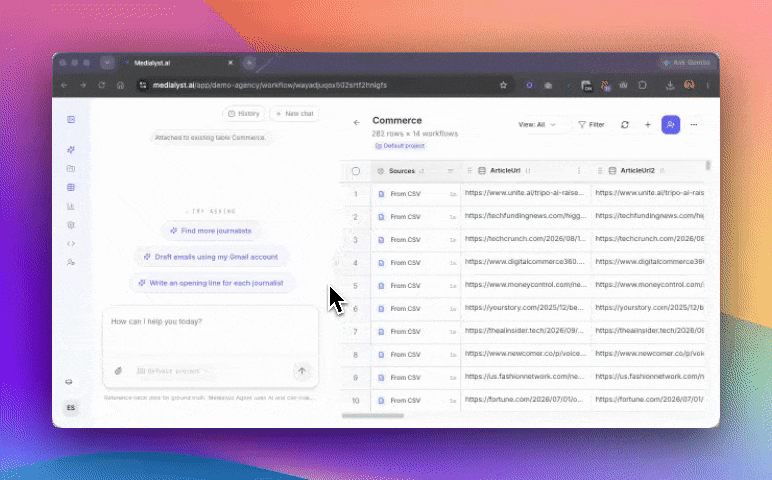Send the chat message with arrow button
The height and width of the screenshot is (480, 772).
pos(302,371)
